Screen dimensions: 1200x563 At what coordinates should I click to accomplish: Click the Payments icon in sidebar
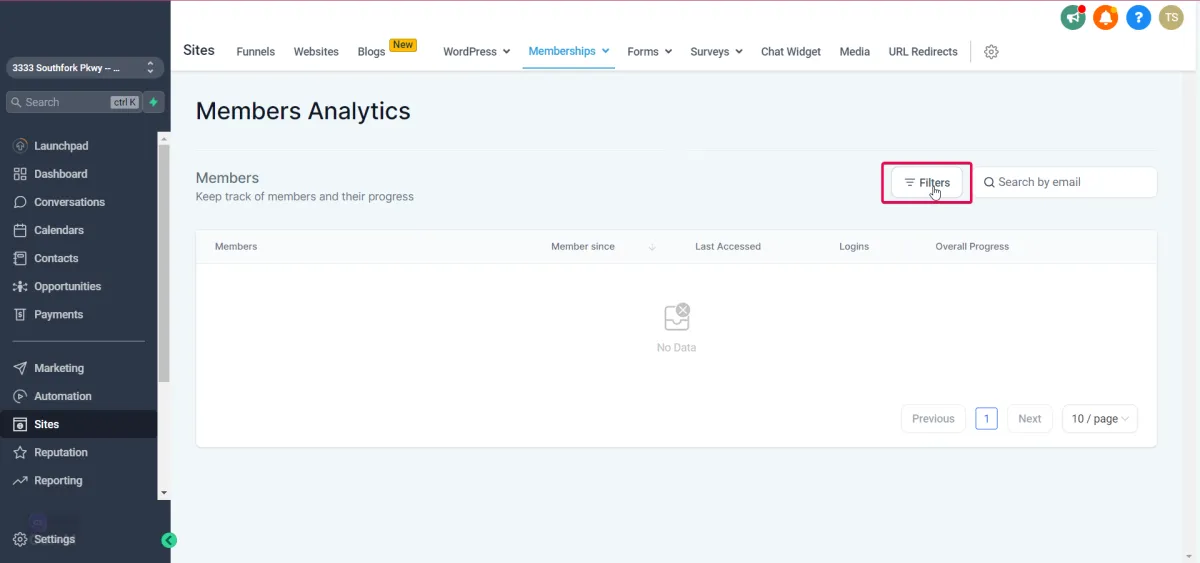20,314
